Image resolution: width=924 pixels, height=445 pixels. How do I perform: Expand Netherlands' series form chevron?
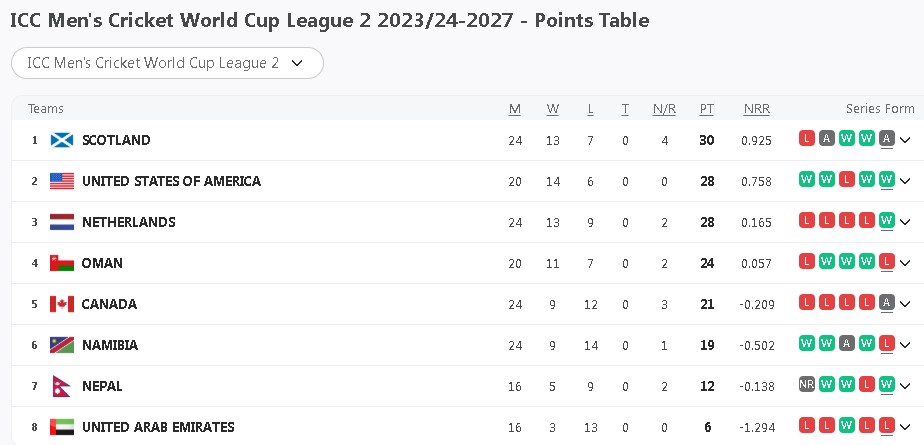(905, 222)
